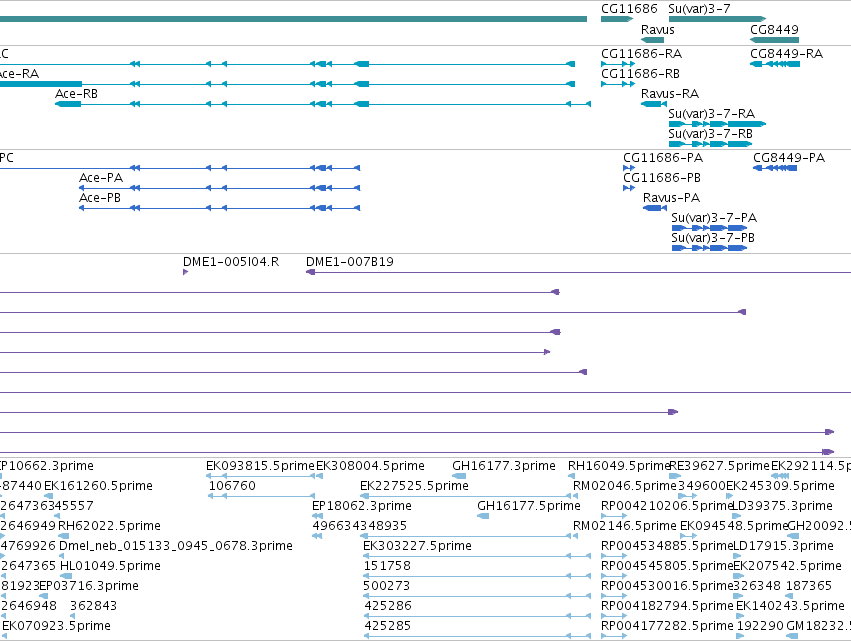This screenshot has width=851, height=641.
Task: Click the DME1-005I04.R clone label
Action: coord(231,262)
